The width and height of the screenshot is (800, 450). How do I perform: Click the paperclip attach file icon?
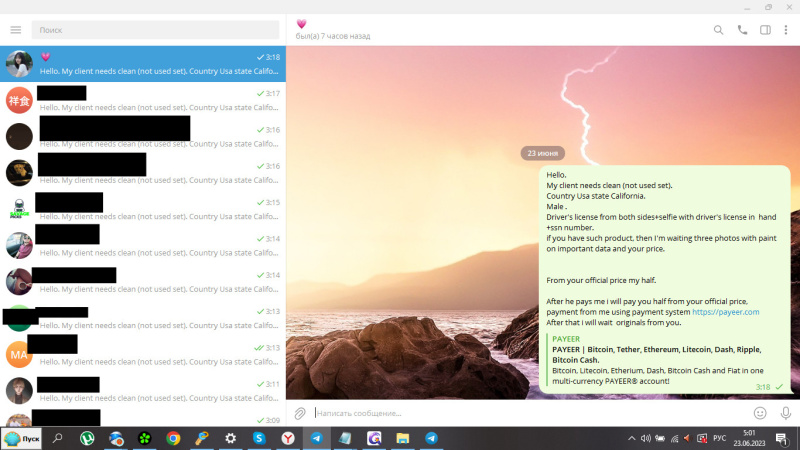point(299,413)
